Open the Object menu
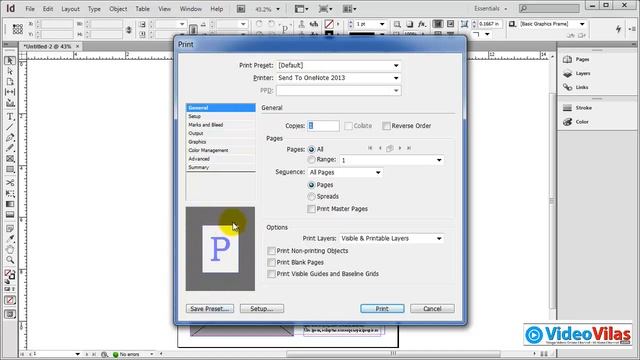This screenshot has width=640, height=360. point(118,9)
